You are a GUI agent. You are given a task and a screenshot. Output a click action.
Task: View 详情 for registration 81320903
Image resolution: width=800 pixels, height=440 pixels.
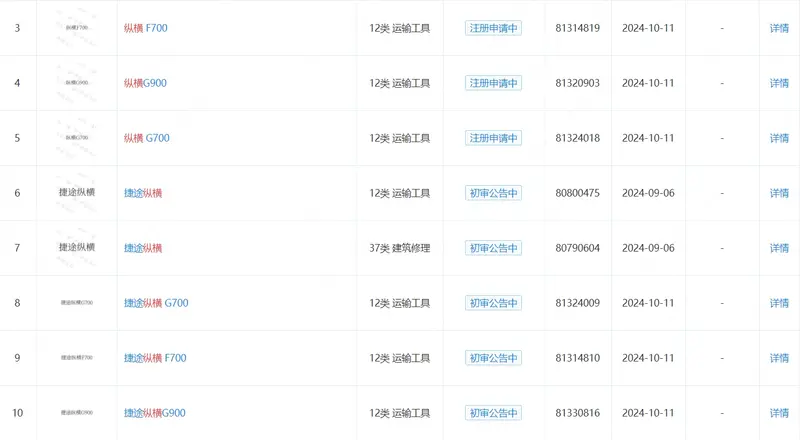pyautogui.click(x=779, y=83)
